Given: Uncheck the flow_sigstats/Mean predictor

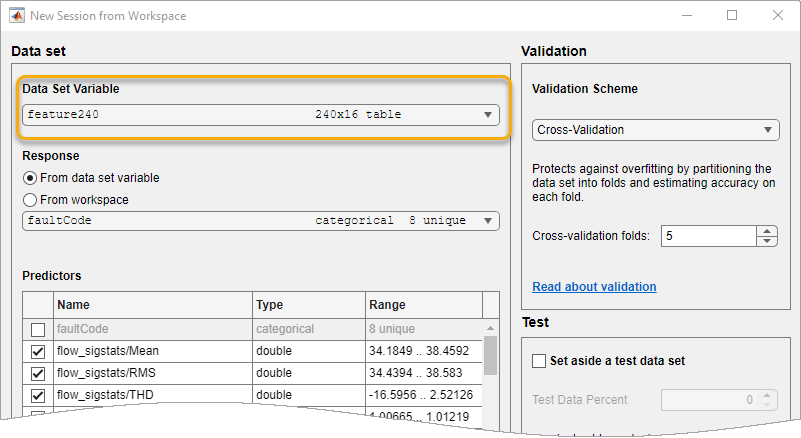Looking at the screenshot, I should tap(38, 352).
